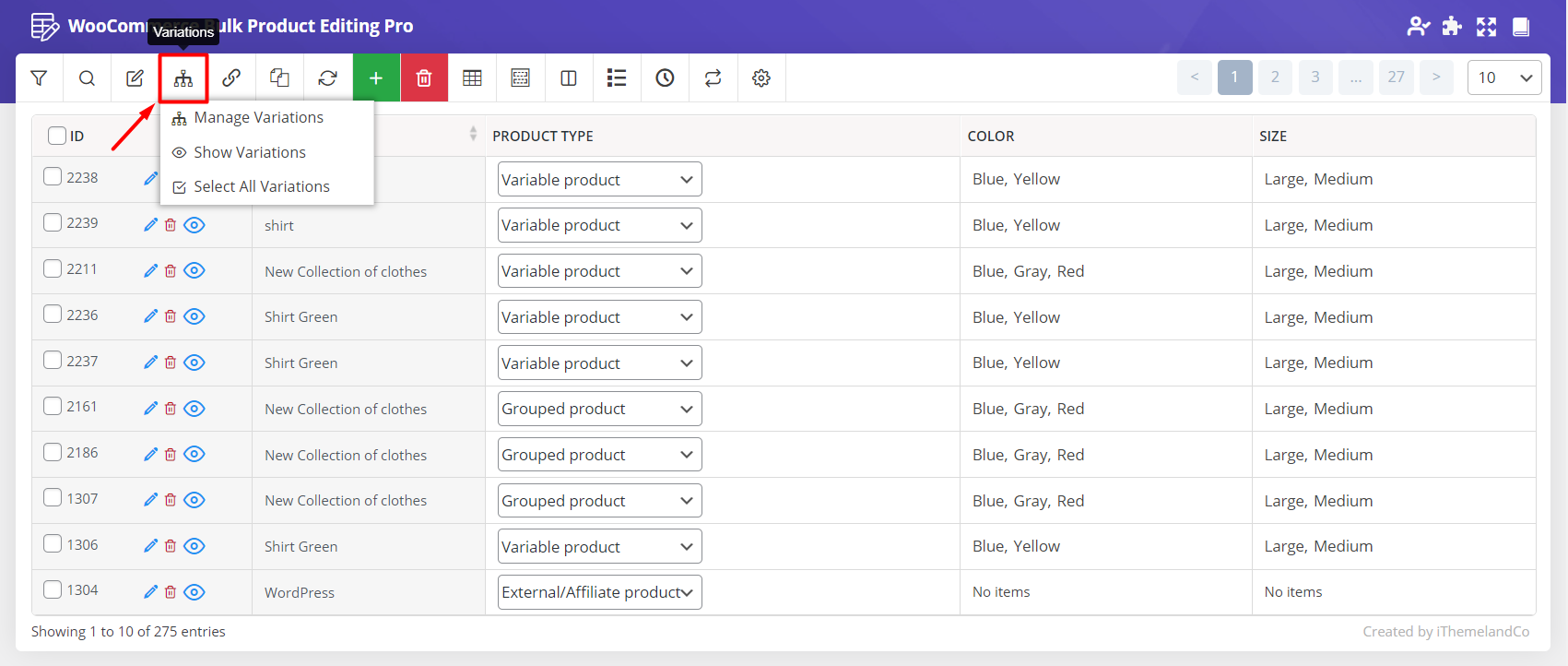
Task: Go to page 27 in pagination
Action: click(x=1396, y=77)
